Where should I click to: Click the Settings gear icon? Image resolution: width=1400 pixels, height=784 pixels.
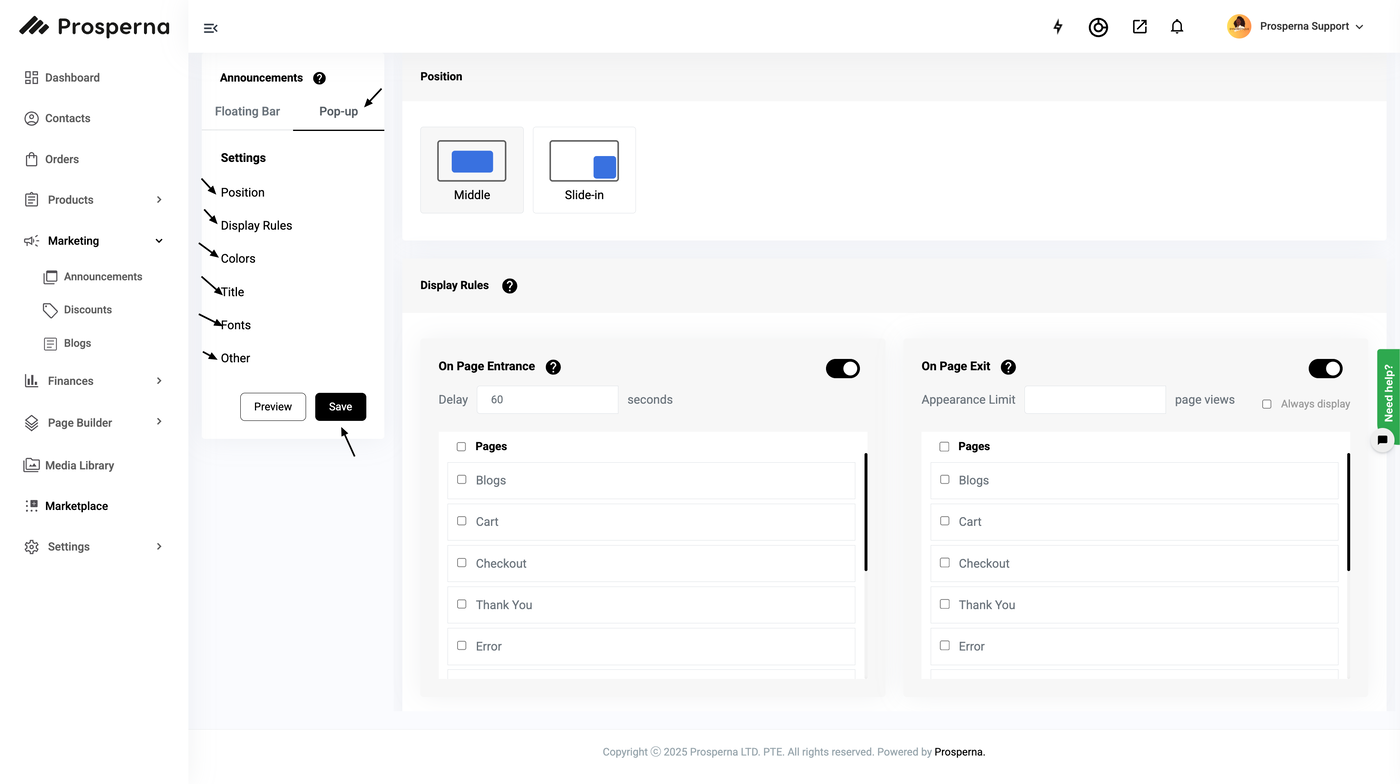coord(31,547)
